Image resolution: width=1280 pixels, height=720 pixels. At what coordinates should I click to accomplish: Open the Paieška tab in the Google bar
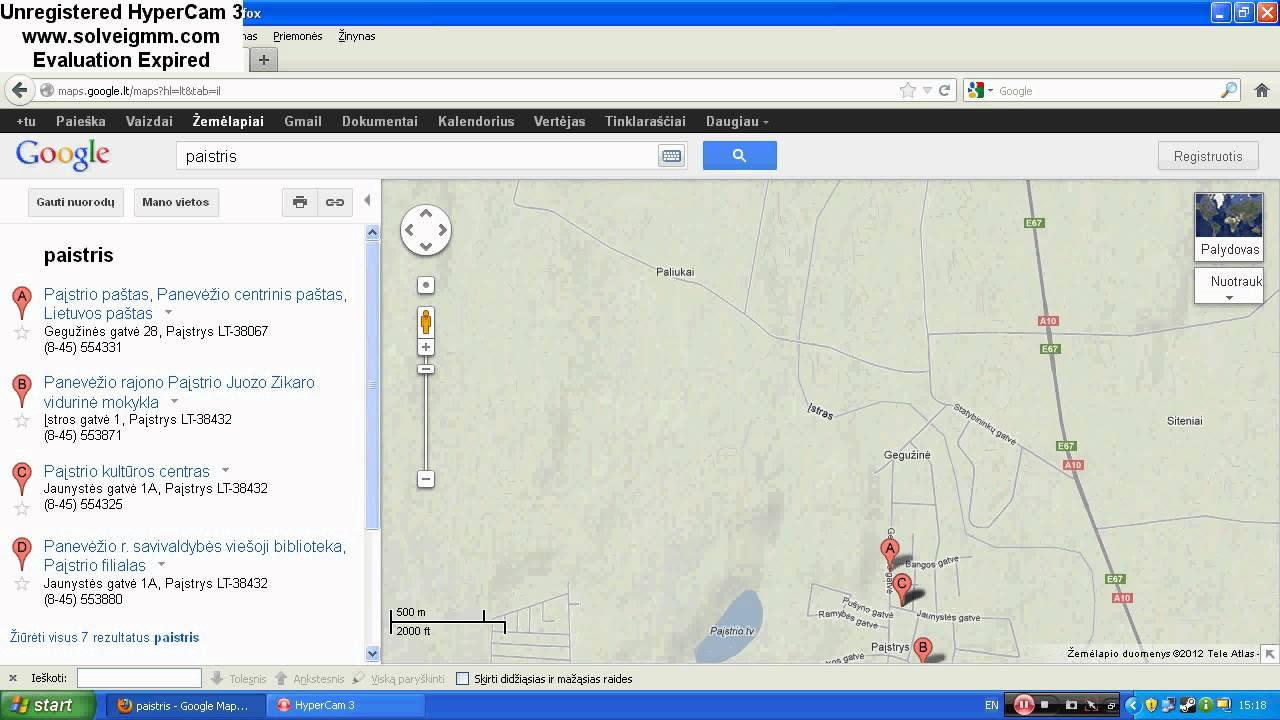point(81,121)
